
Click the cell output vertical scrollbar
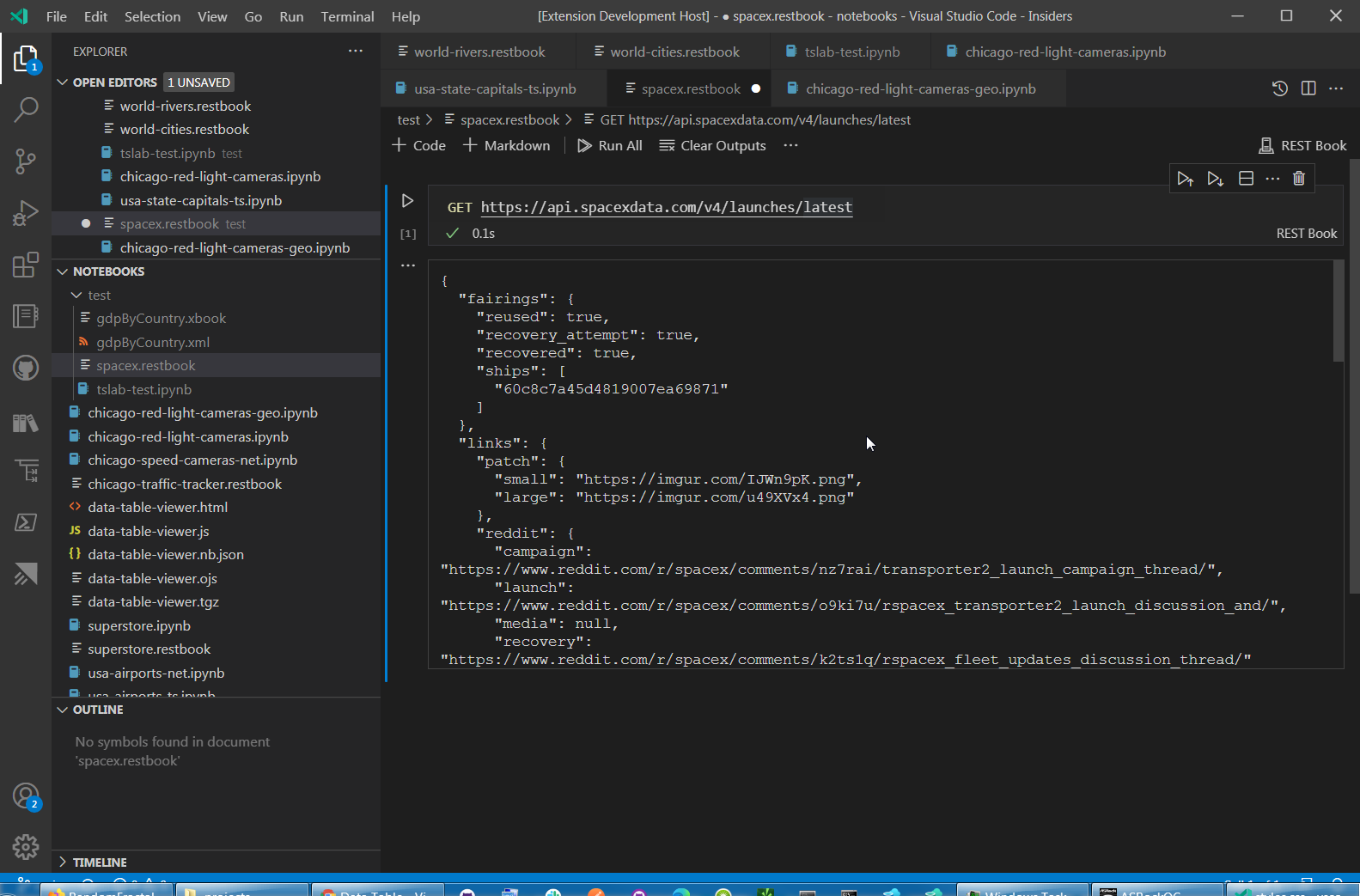coord(1338,311)
